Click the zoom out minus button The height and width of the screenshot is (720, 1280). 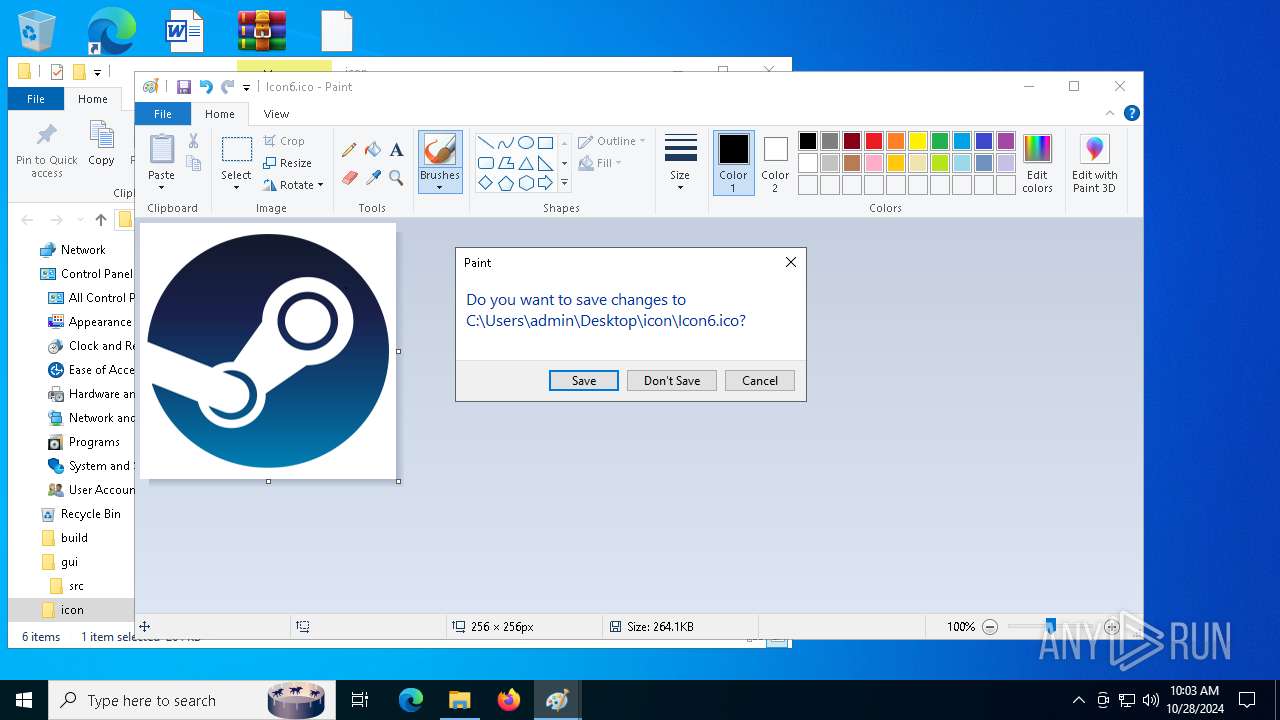[x=990, y=627]
